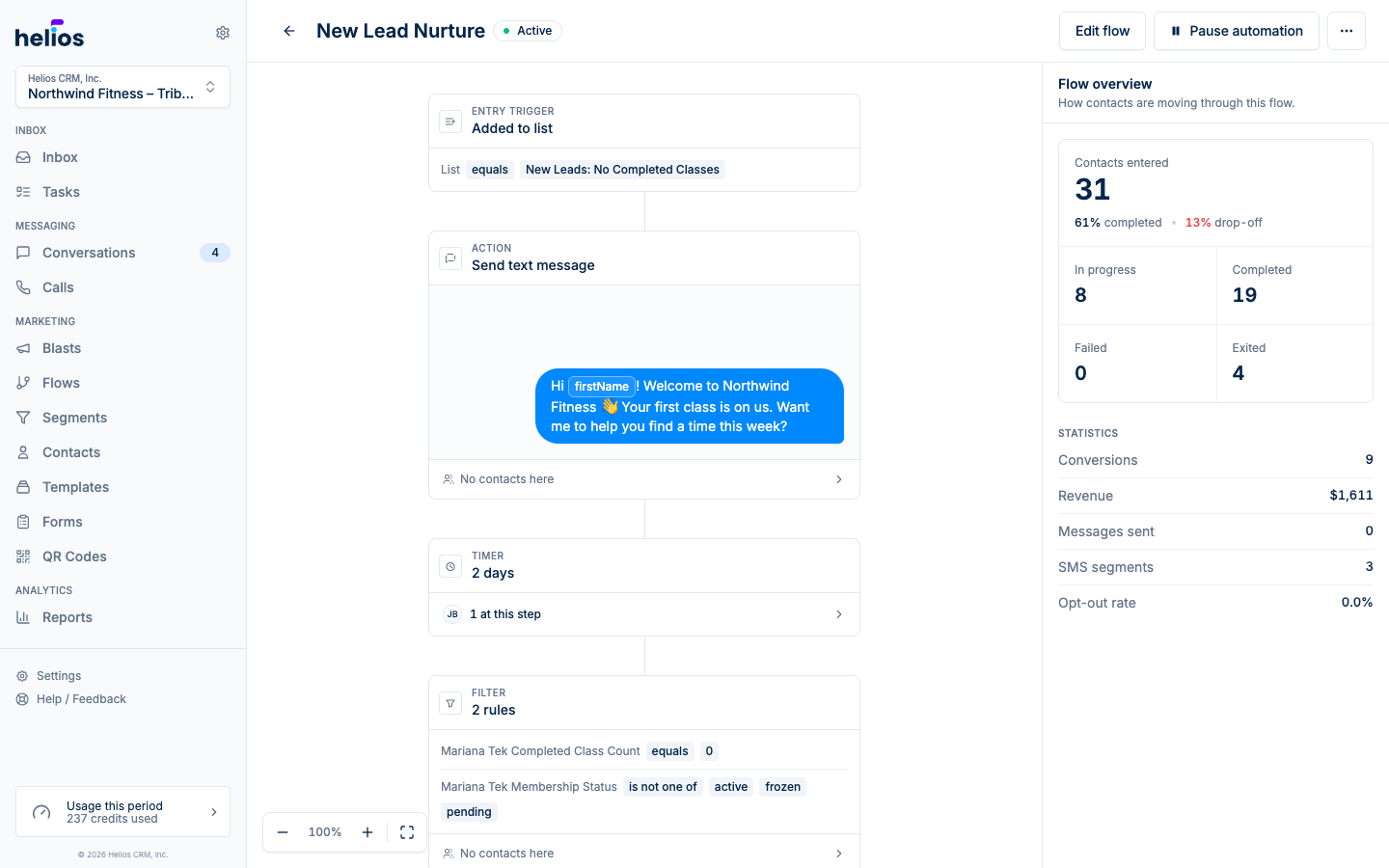
Task: Click the Added to list trigger title
Action: [x=512, y=128]
